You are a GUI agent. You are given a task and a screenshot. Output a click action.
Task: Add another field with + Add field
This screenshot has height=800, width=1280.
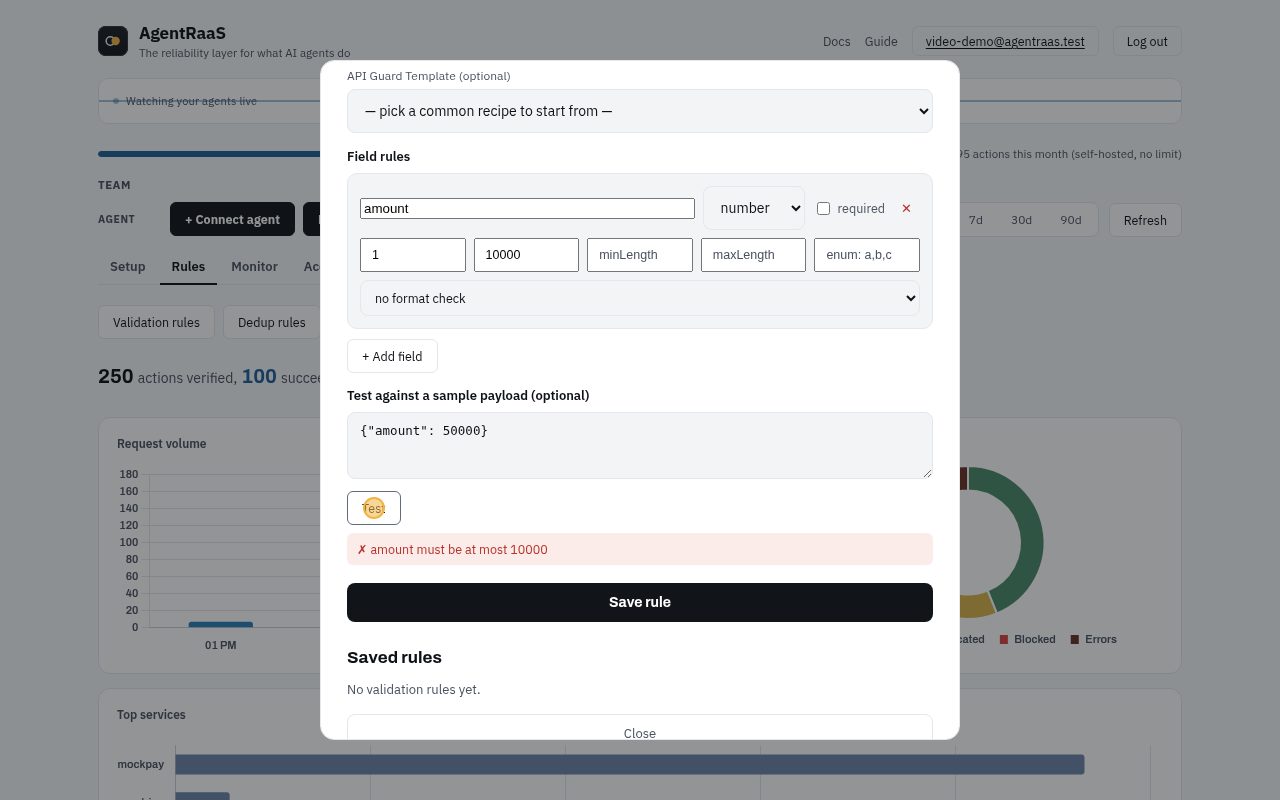coord(392,356)
